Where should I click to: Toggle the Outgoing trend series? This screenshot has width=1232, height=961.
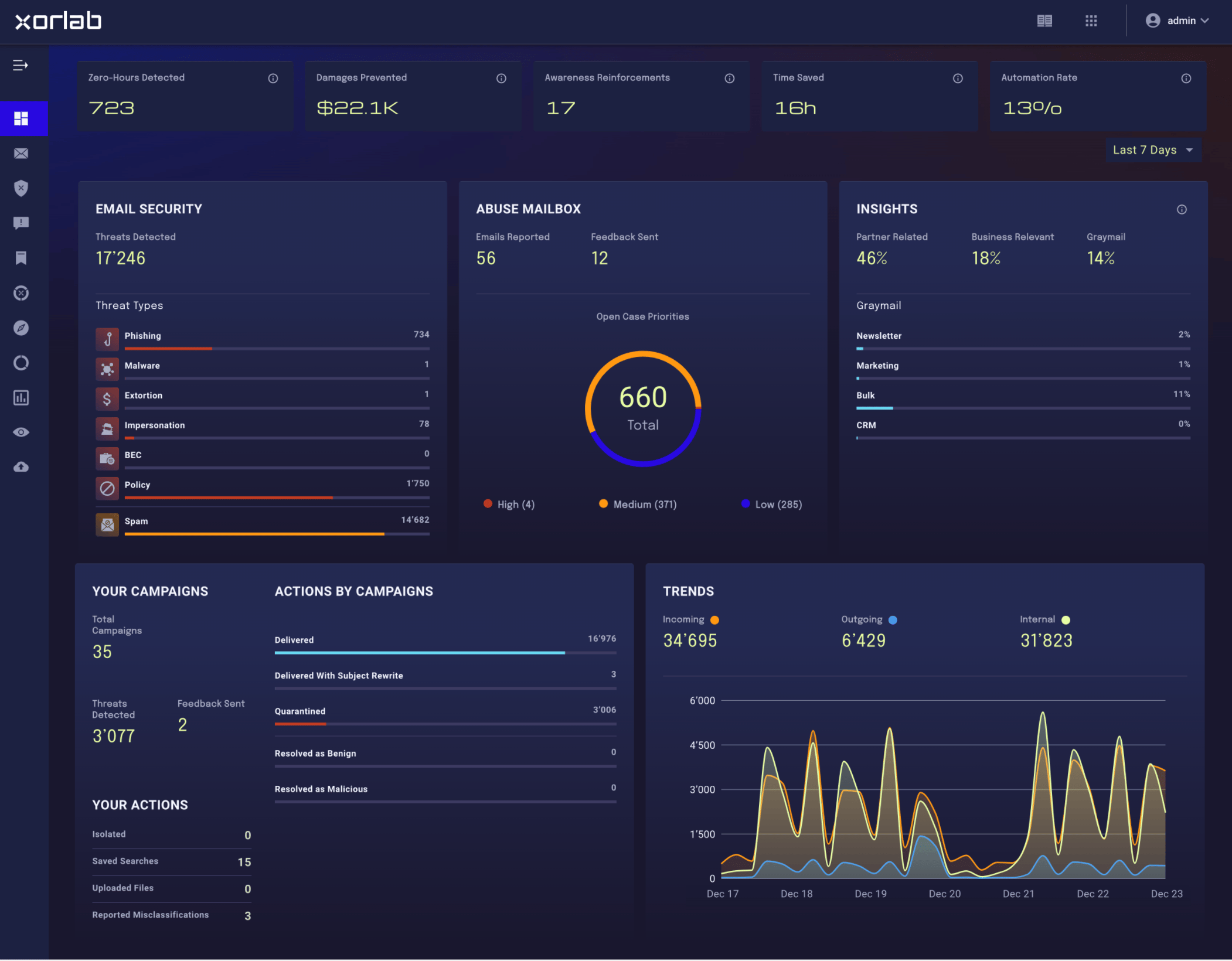(869, 620)
